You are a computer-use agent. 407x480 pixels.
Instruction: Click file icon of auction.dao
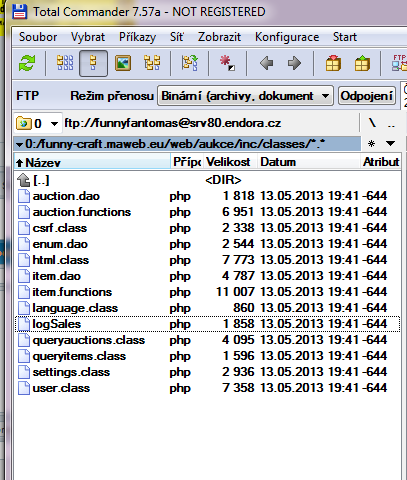pos(24,196)
